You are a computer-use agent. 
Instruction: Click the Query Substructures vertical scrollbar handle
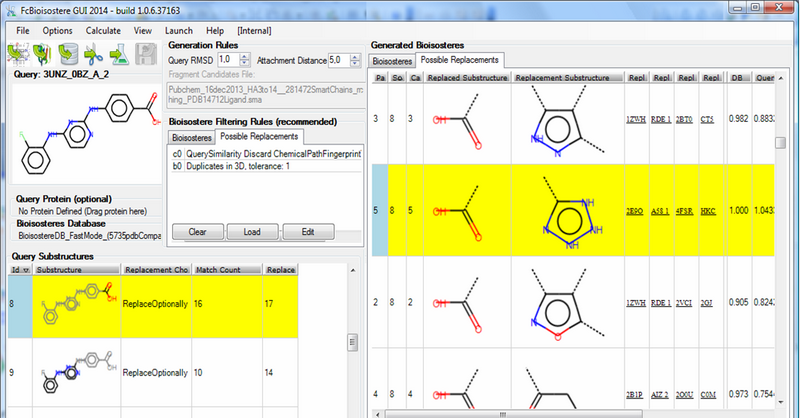click(x=352, y=342)
